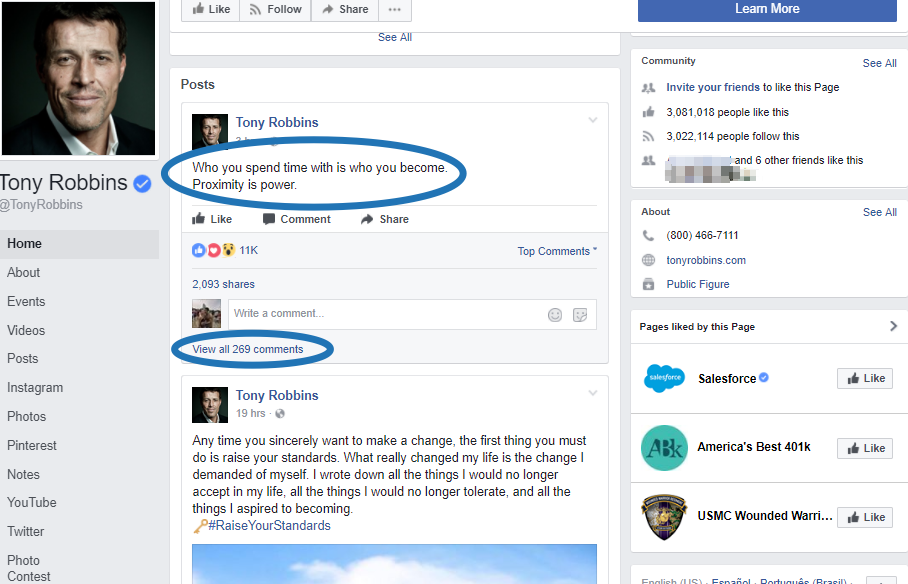908x584 pixels.
Task: Click the 2,093 shares link
Action: point(224,284)
